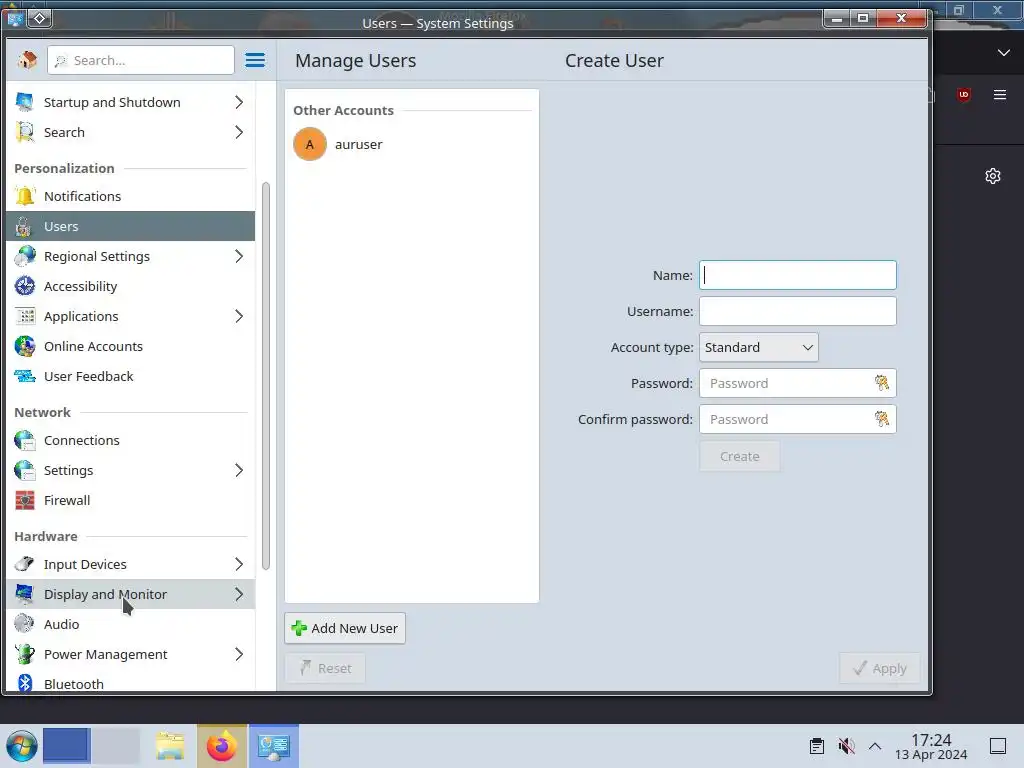Click the Connections network icon
This screenshot has height=768, width=1024.
25,440
